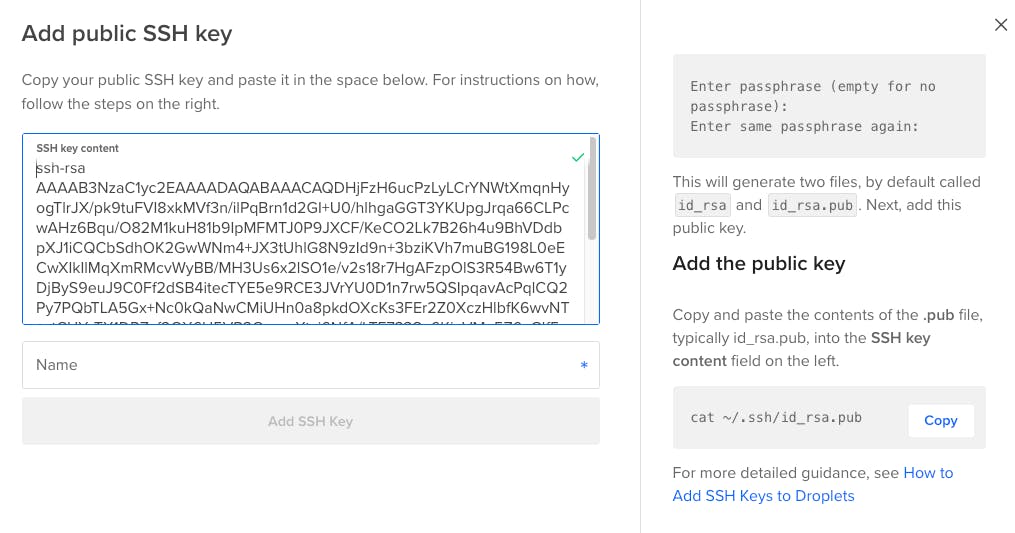The width and height of the screenshot is (1015, 533).
Task: Click into the Name input field
Action: tap(300, 365)
